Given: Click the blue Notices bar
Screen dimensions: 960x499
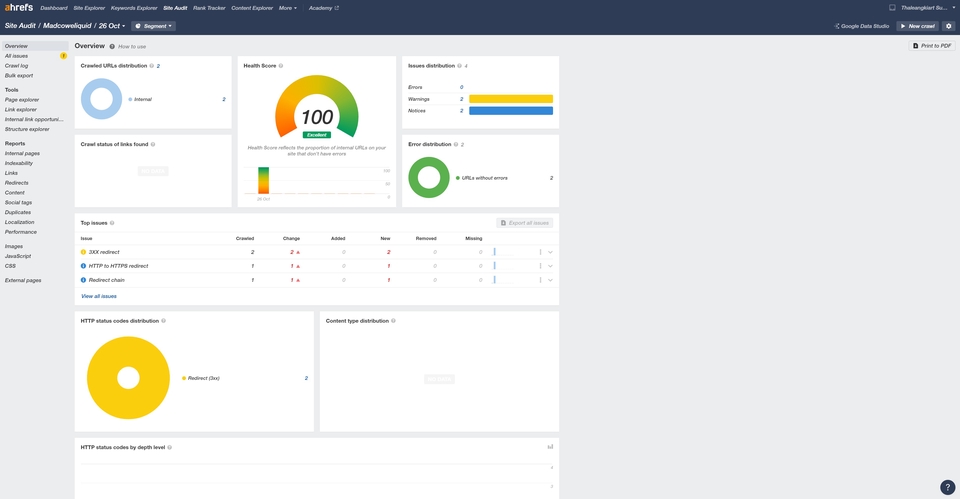Looking at the screenshot, I should coord(511,111).
